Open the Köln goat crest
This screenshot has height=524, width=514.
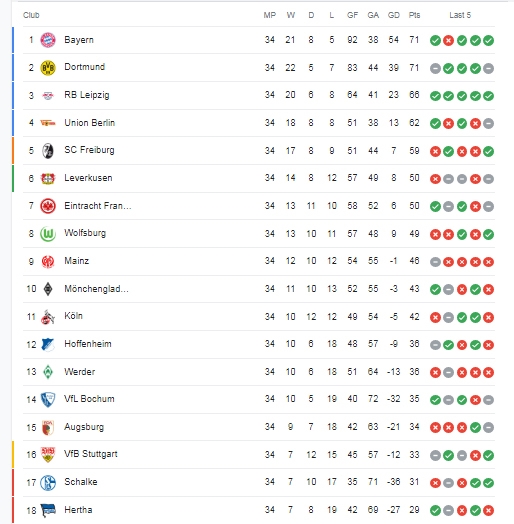pyautogui.click(x=48, y=317)
